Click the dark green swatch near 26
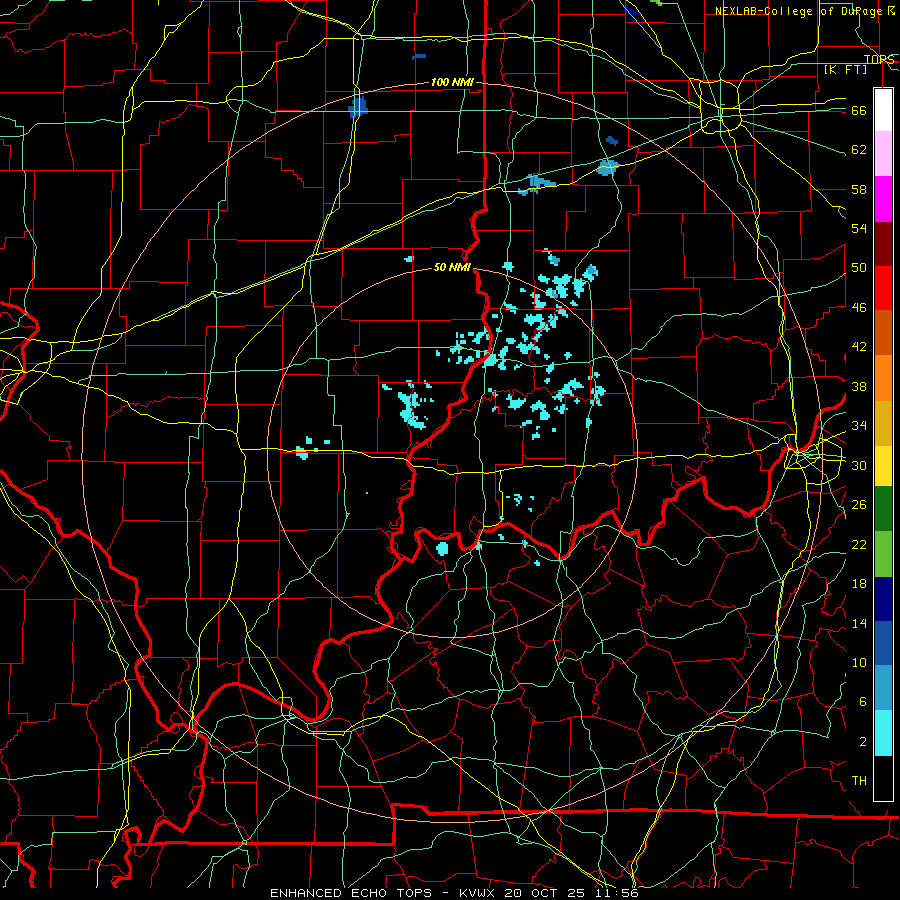Screen dimensions: 900x900 point(883,509)
